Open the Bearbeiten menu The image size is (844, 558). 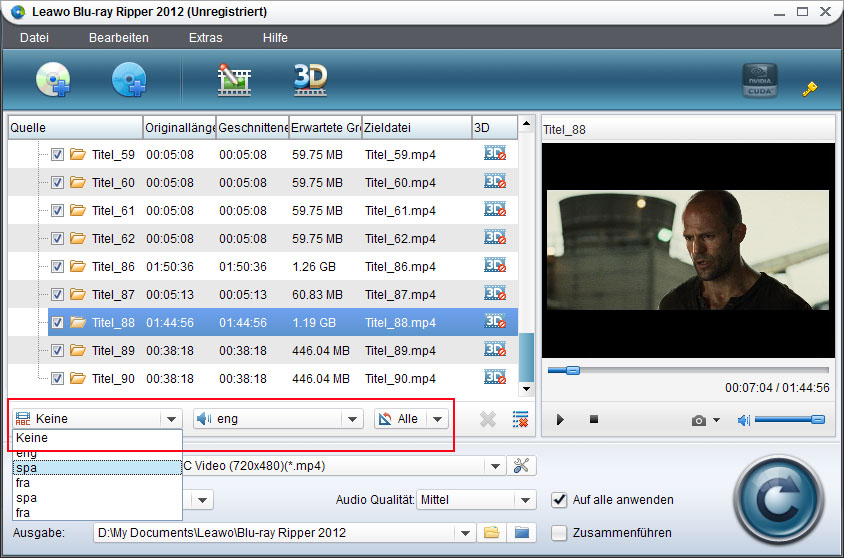pyautogui.click(x=118, y=38)
